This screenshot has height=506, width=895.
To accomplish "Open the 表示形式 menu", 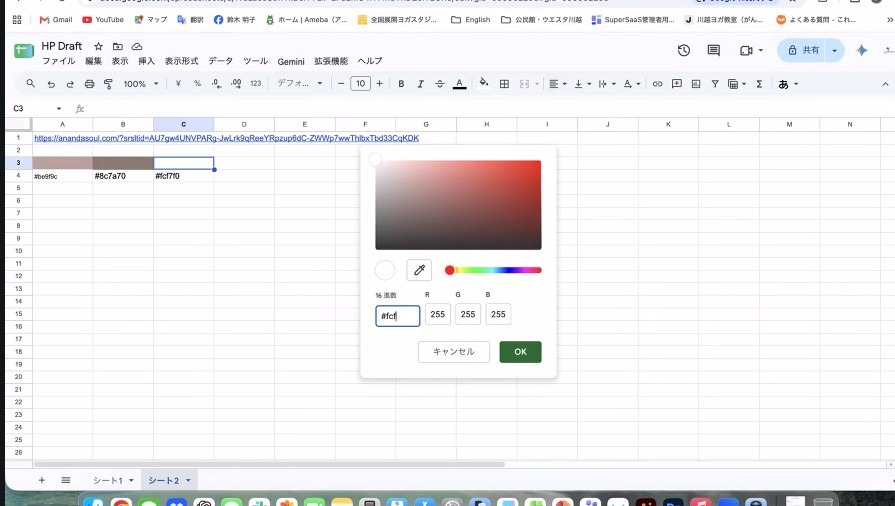I will point(182,61).
